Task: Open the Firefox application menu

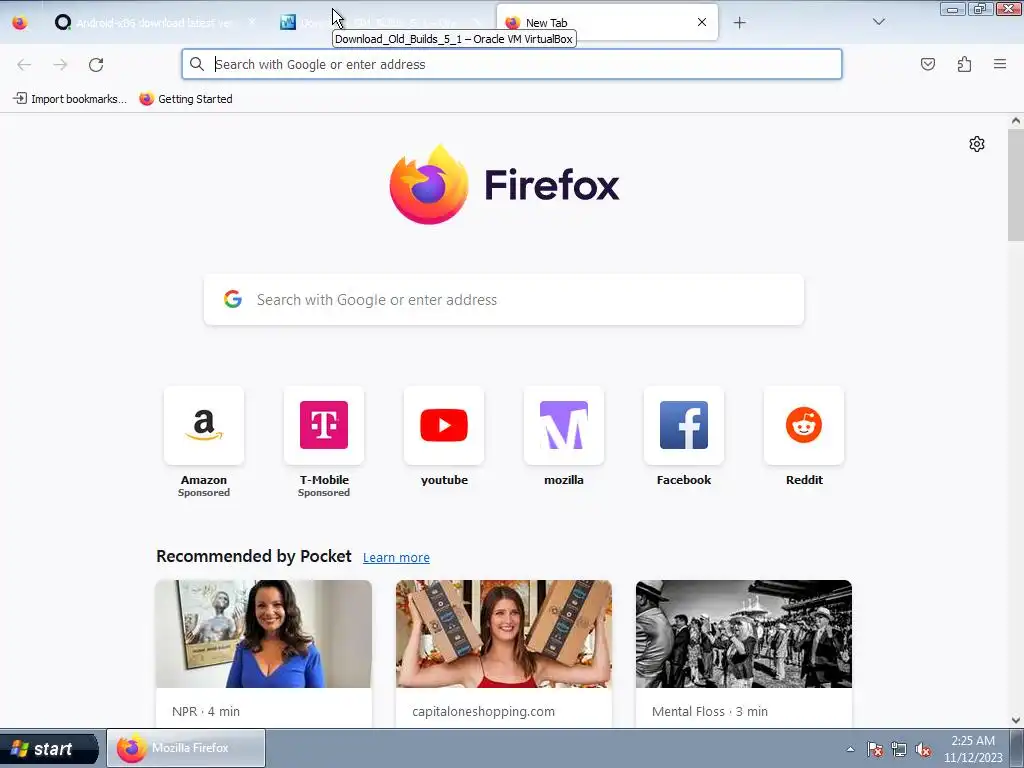Action: 1000,64
